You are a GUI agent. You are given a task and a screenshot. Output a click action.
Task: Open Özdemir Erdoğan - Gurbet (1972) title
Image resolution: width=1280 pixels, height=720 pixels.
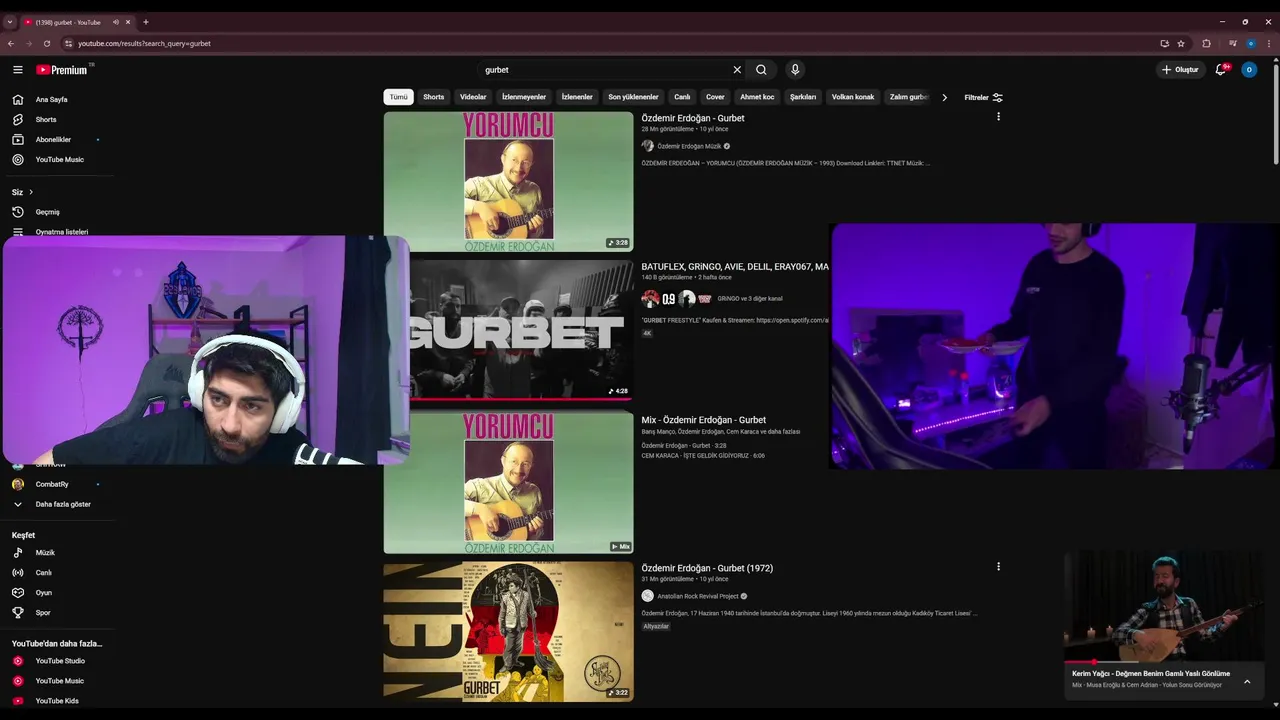click(x=707, y=568)
